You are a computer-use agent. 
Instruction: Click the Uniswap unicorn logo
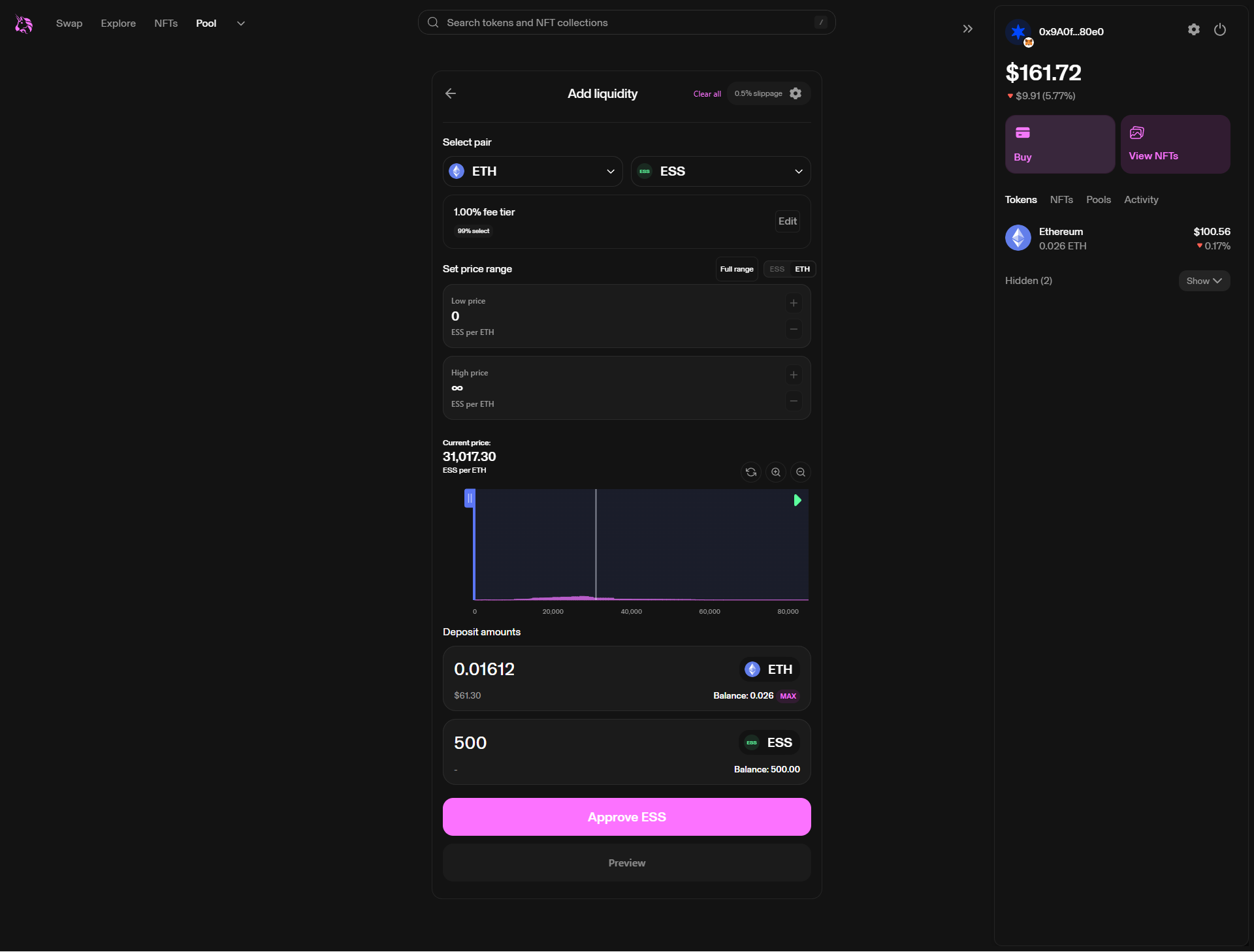[24, 24]
